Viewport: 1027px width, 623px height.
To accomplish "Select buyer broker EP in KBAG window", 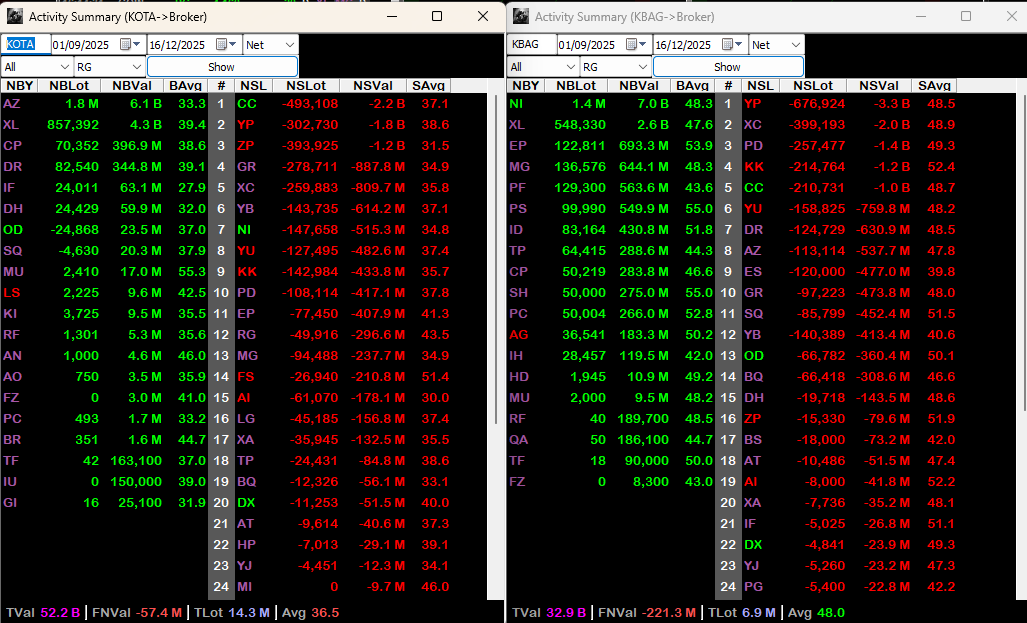I will pos(518,145).
